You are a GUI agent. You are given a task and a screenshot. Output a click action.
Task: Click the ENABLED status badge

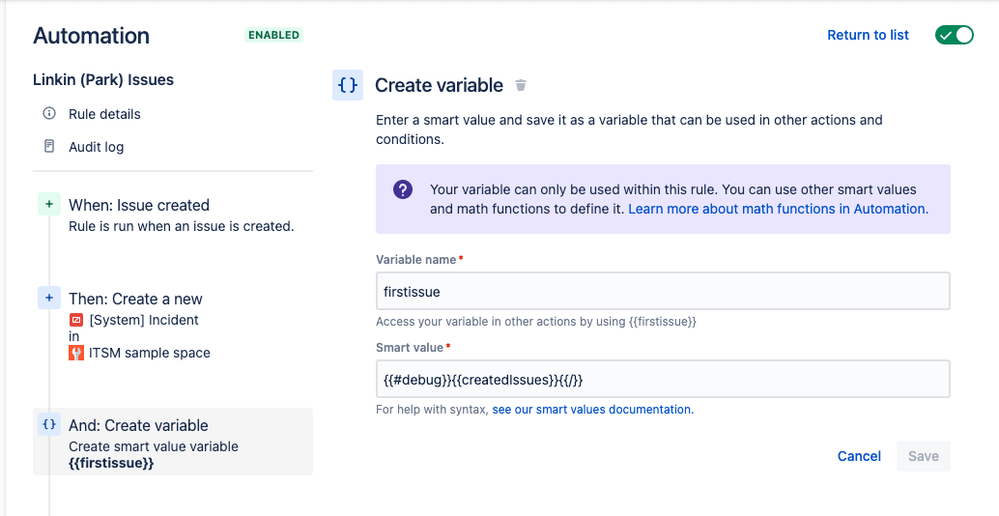[x=274, y=35]
